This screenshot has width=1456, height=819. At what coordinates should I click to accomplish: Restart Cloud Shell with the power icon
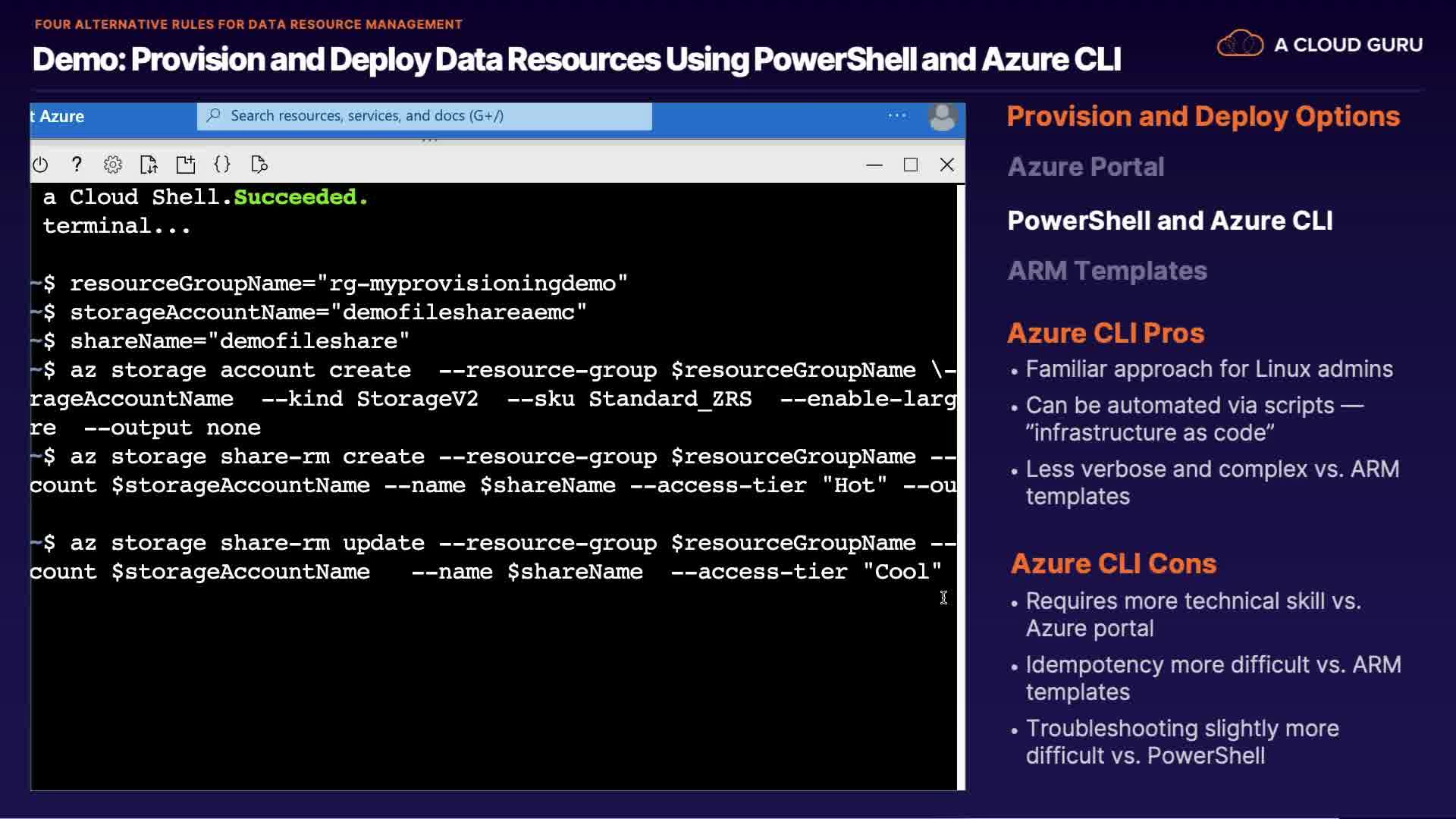click(x=40, y=165)
